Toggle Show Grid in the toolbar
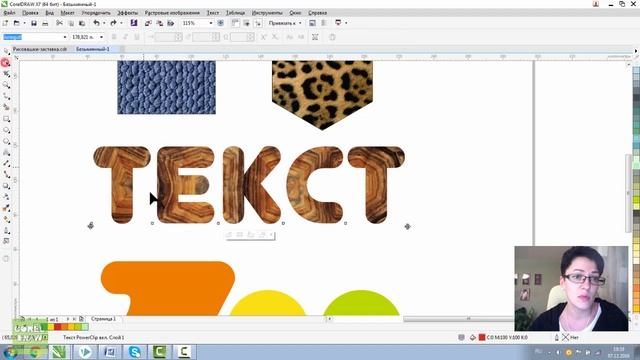 [247, 23]
